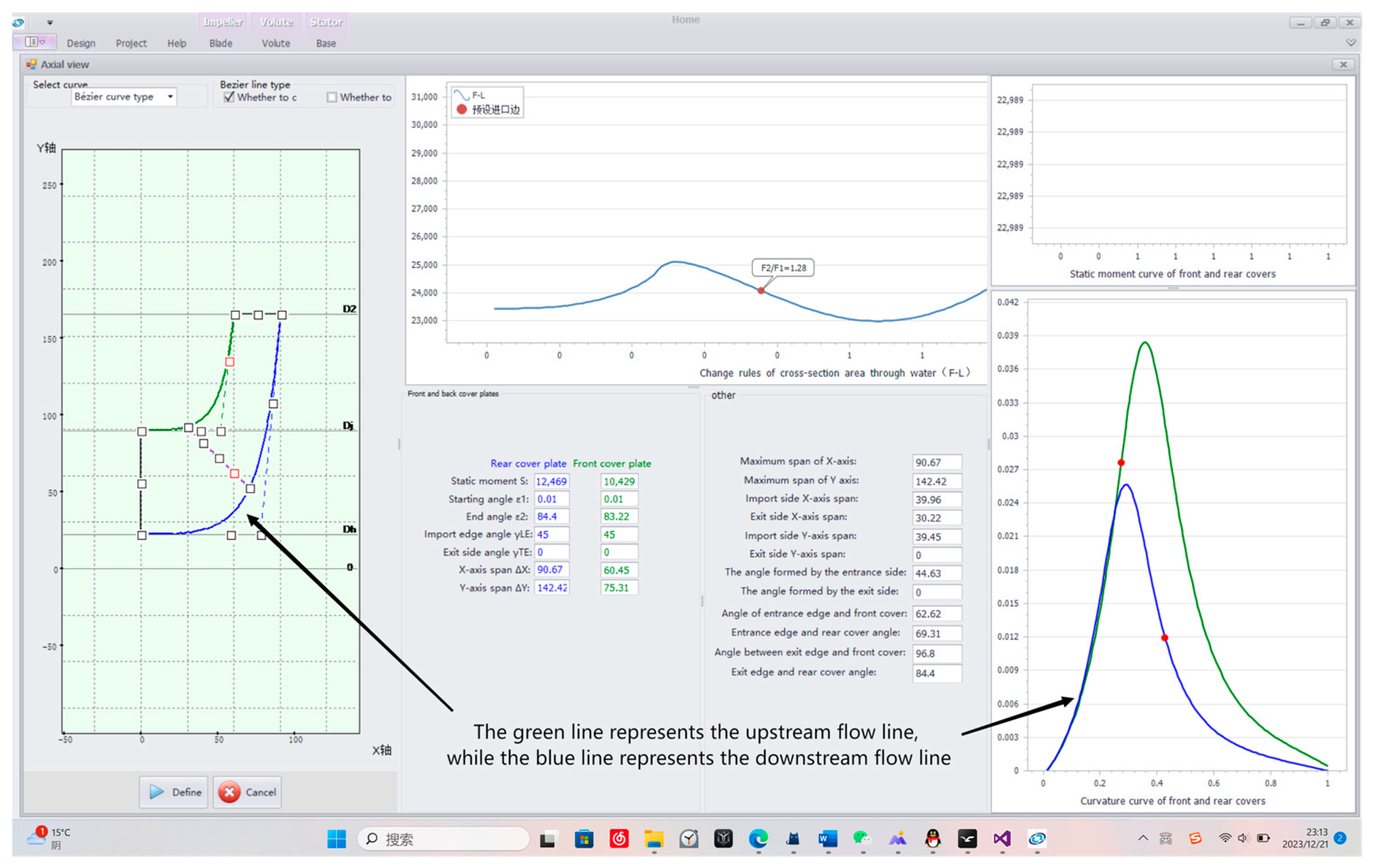Uncheck the first 'Whether to c' checkbox
This screenshot has width=1373, height=868.
(x=229, y=97)
